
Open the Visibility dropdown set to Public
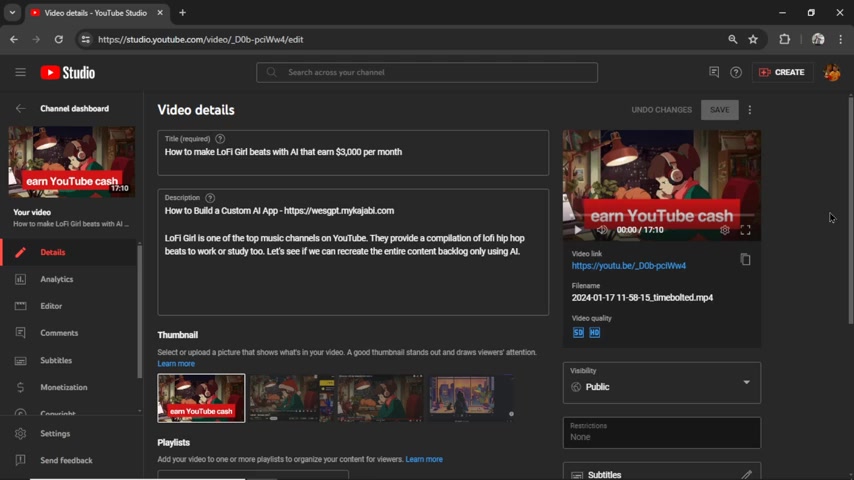pyautogui.click(x=662, y=383)
